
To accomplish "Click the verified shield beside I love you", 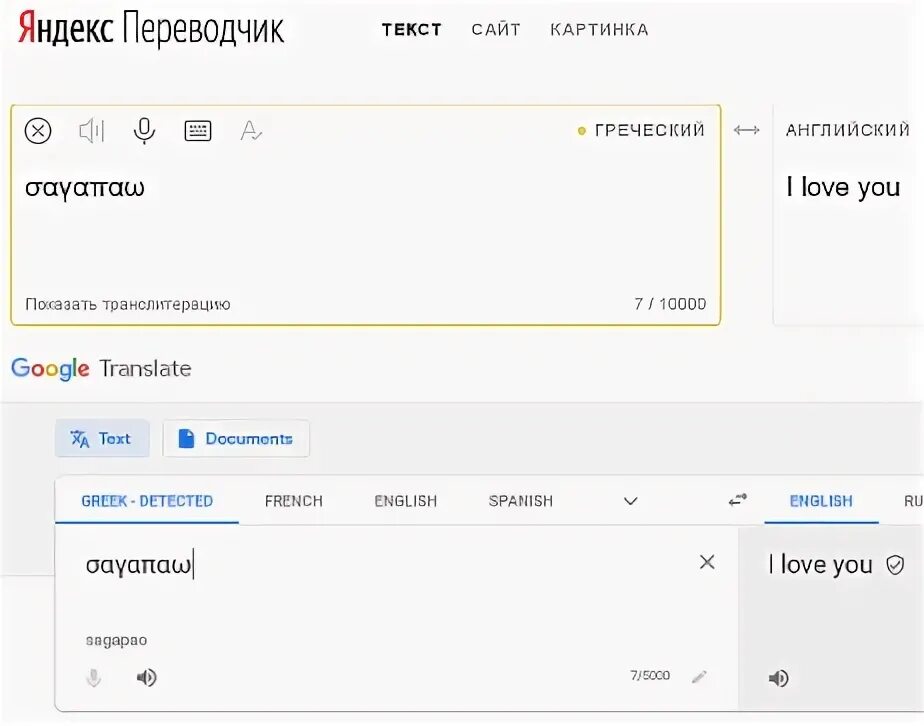I will click(x=895, y=565).
